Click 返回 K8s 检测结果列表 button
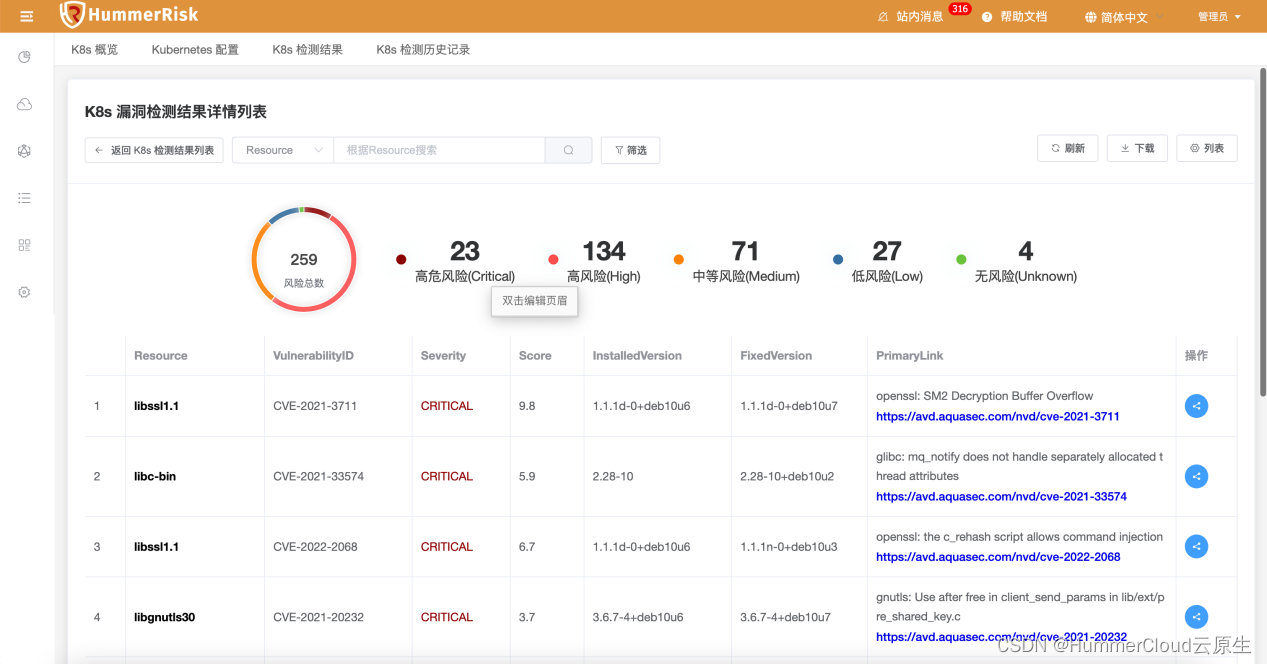The height and width of the screenshot is (664, 1267). click(154, 150)
